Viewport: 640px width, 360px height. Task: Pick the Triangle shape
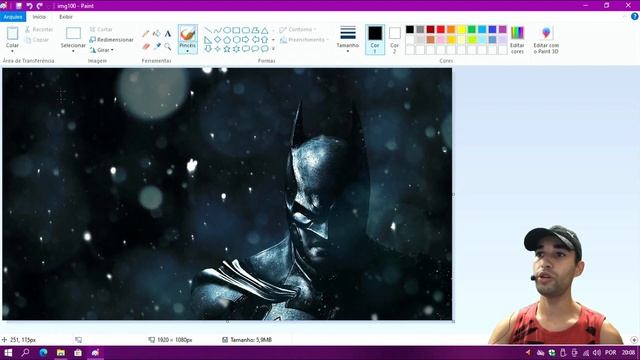[264, 31]
